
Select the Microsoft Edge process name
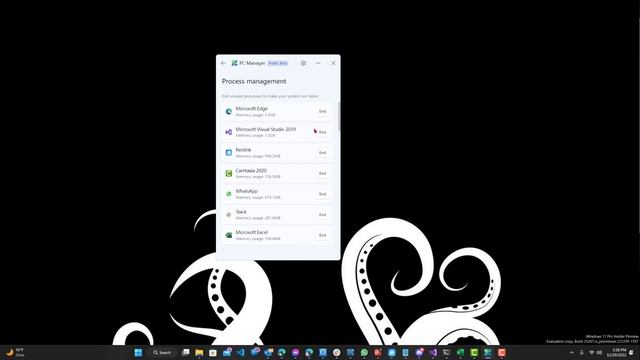point(251,109)
